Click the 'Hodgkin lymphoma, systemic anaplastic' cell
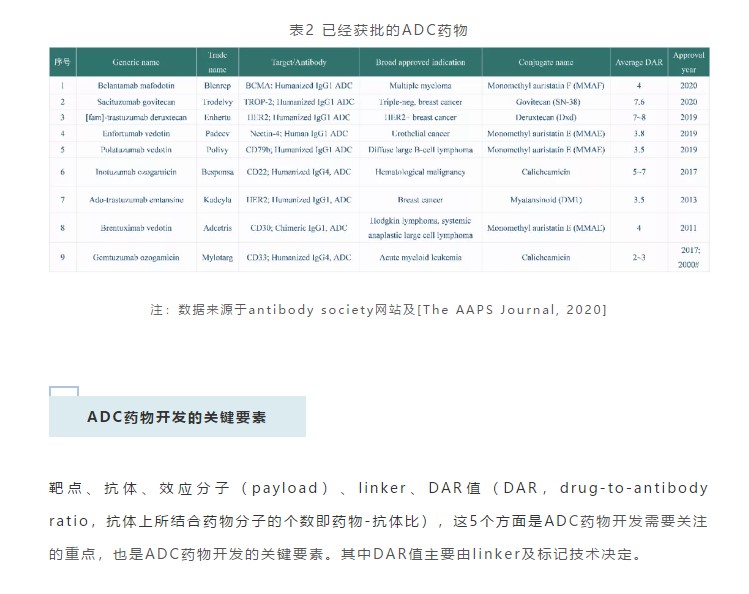The image size is (749, 594). point(420,228)
